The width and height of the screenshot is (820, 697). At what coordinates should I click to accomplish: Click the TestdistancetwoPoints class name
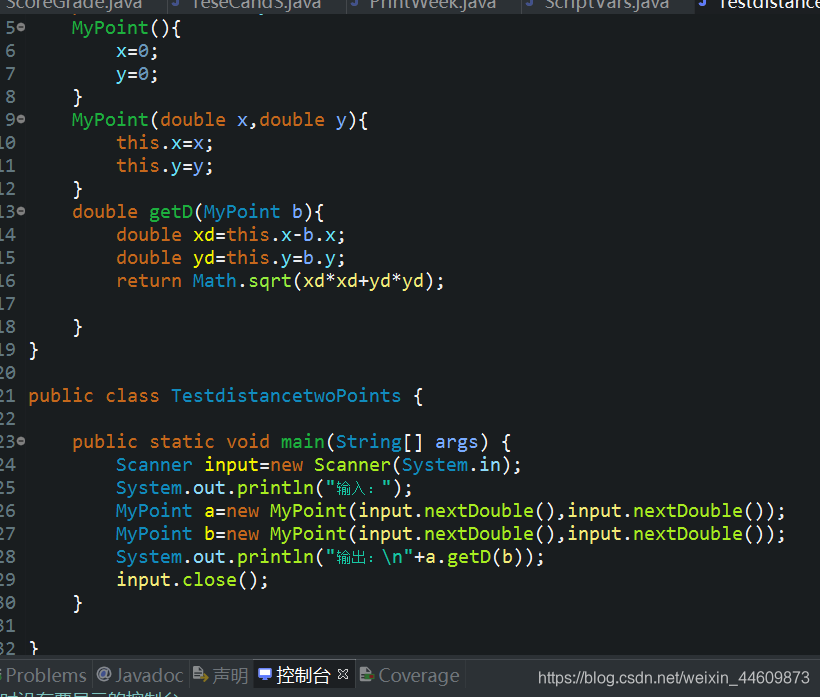[286, 396]
